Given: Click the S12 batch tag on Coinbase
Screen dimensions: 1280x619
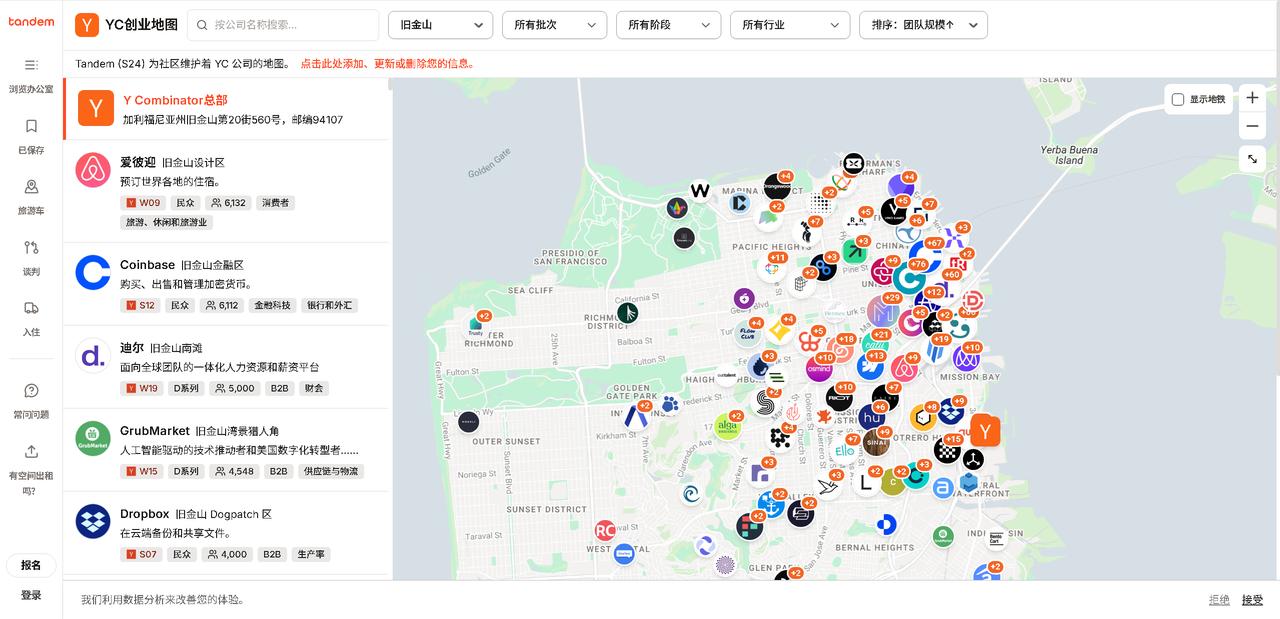Looking at the screenshot, I should click(141, 305).
